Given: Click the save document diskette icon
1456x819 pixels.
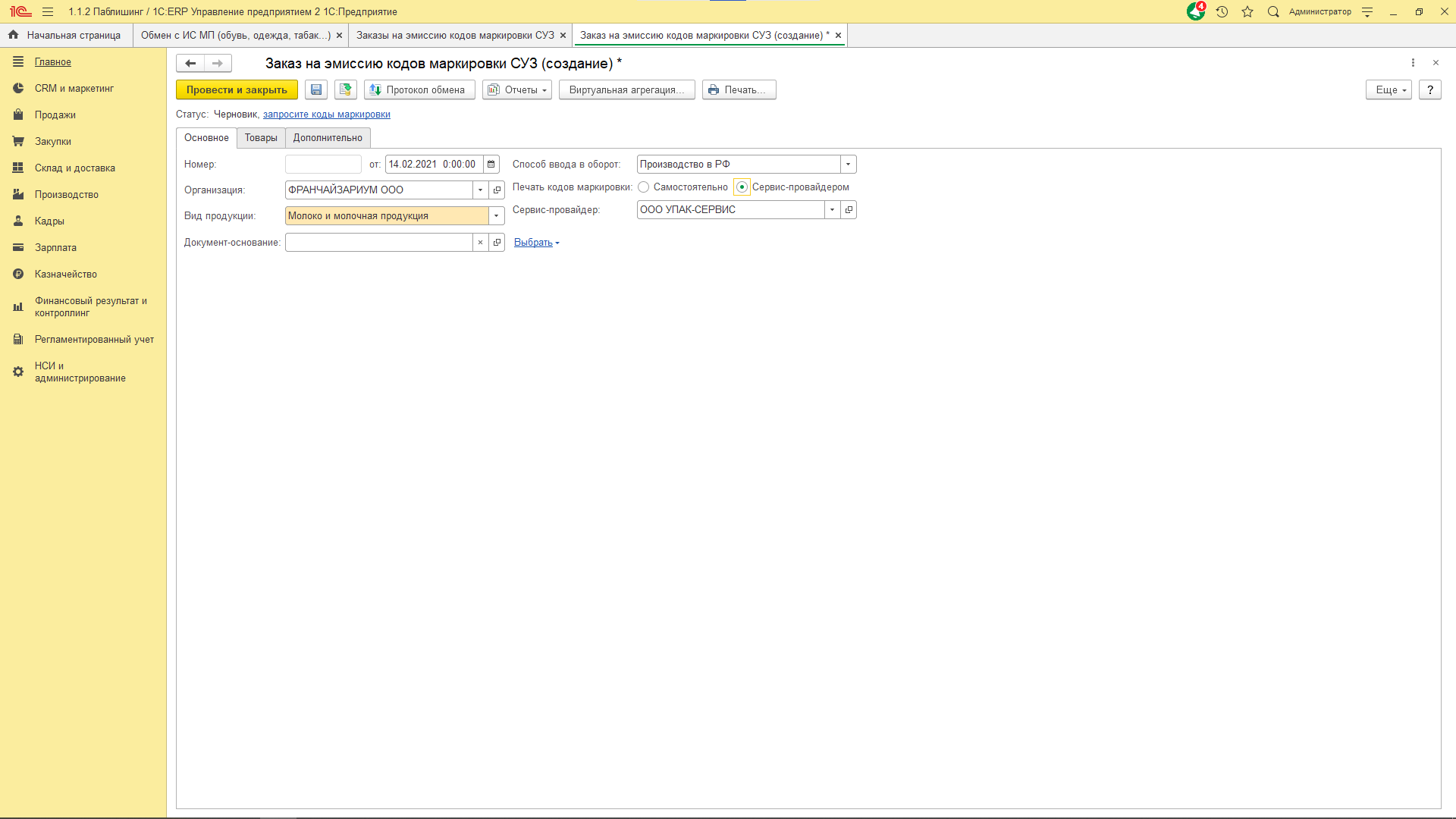Looking at the screenshot, I should point(316,89).
